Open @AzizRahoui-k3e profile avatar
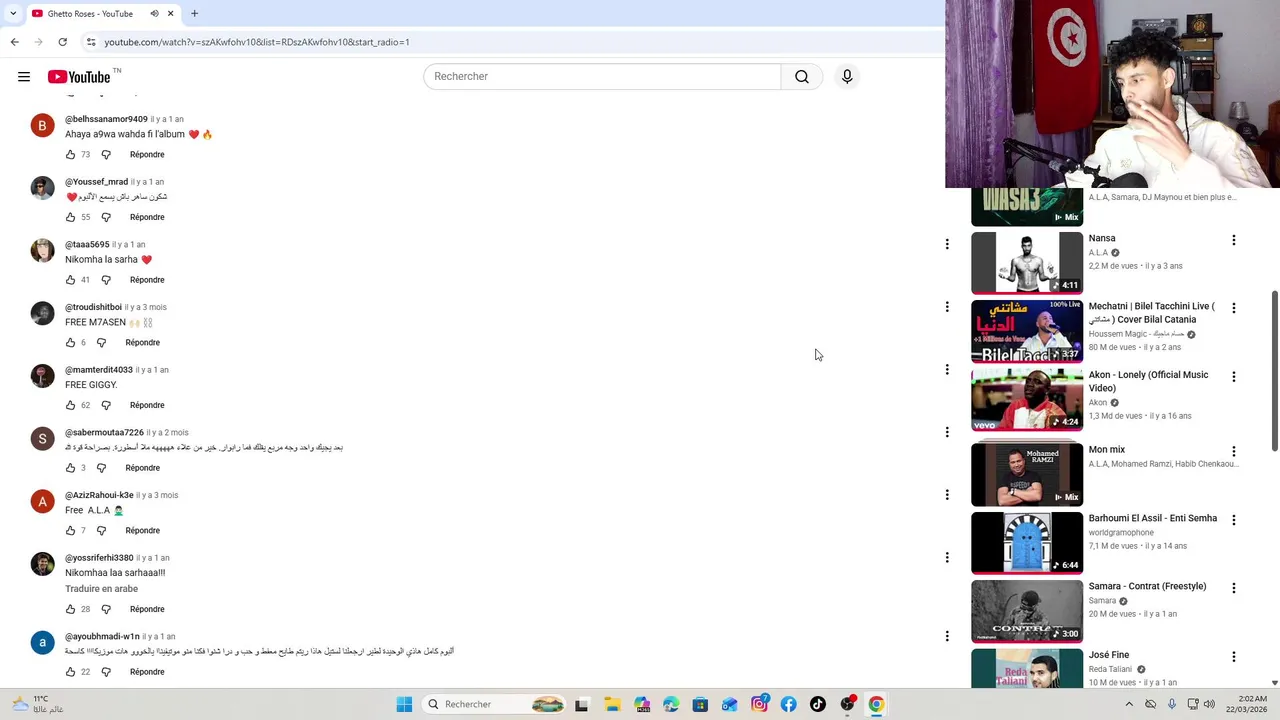Image resolution: width=1280 pixels, height=720 pixels. pyautogui.click(x=42, y=501)
